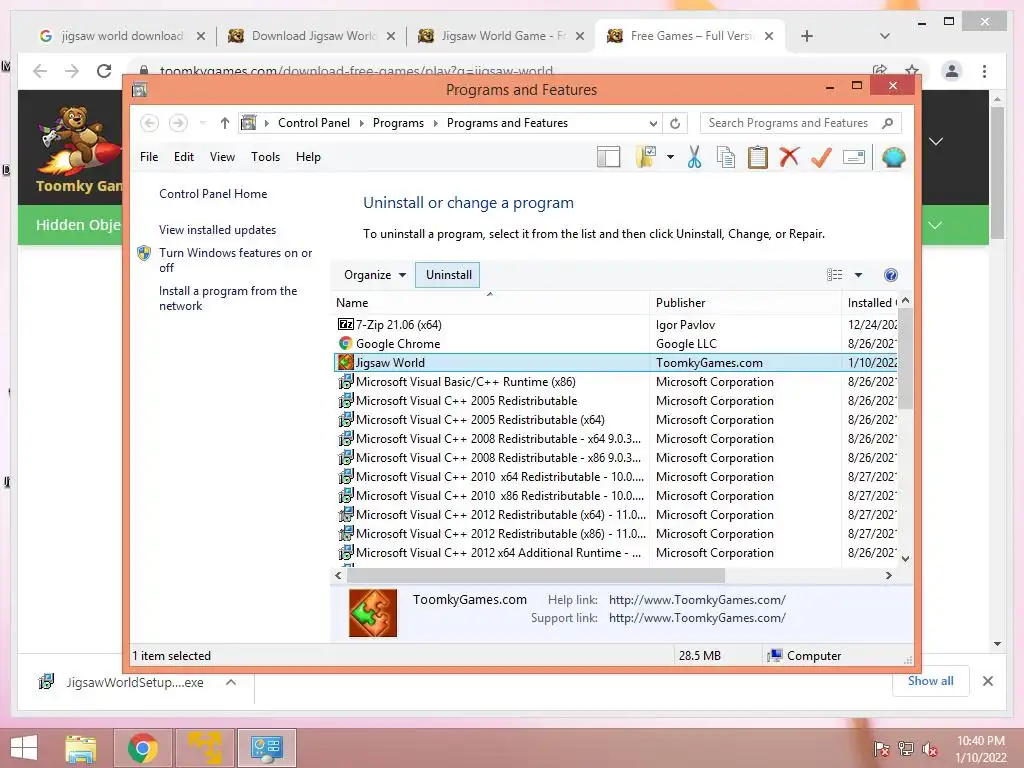Click the blue Help question mark icon

pyautogui.click(x=891, y=275)
